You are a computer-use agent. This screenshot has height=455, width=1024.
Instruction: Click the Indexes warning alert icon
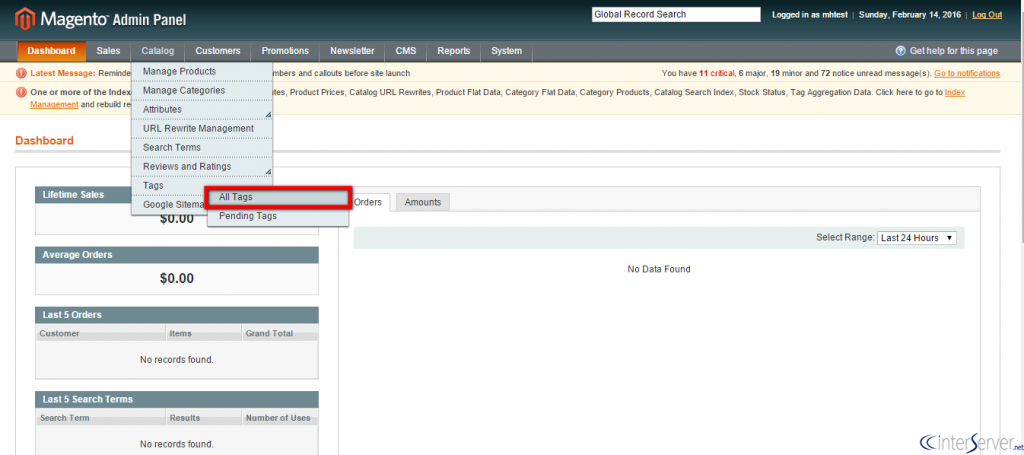pos(22,93)
